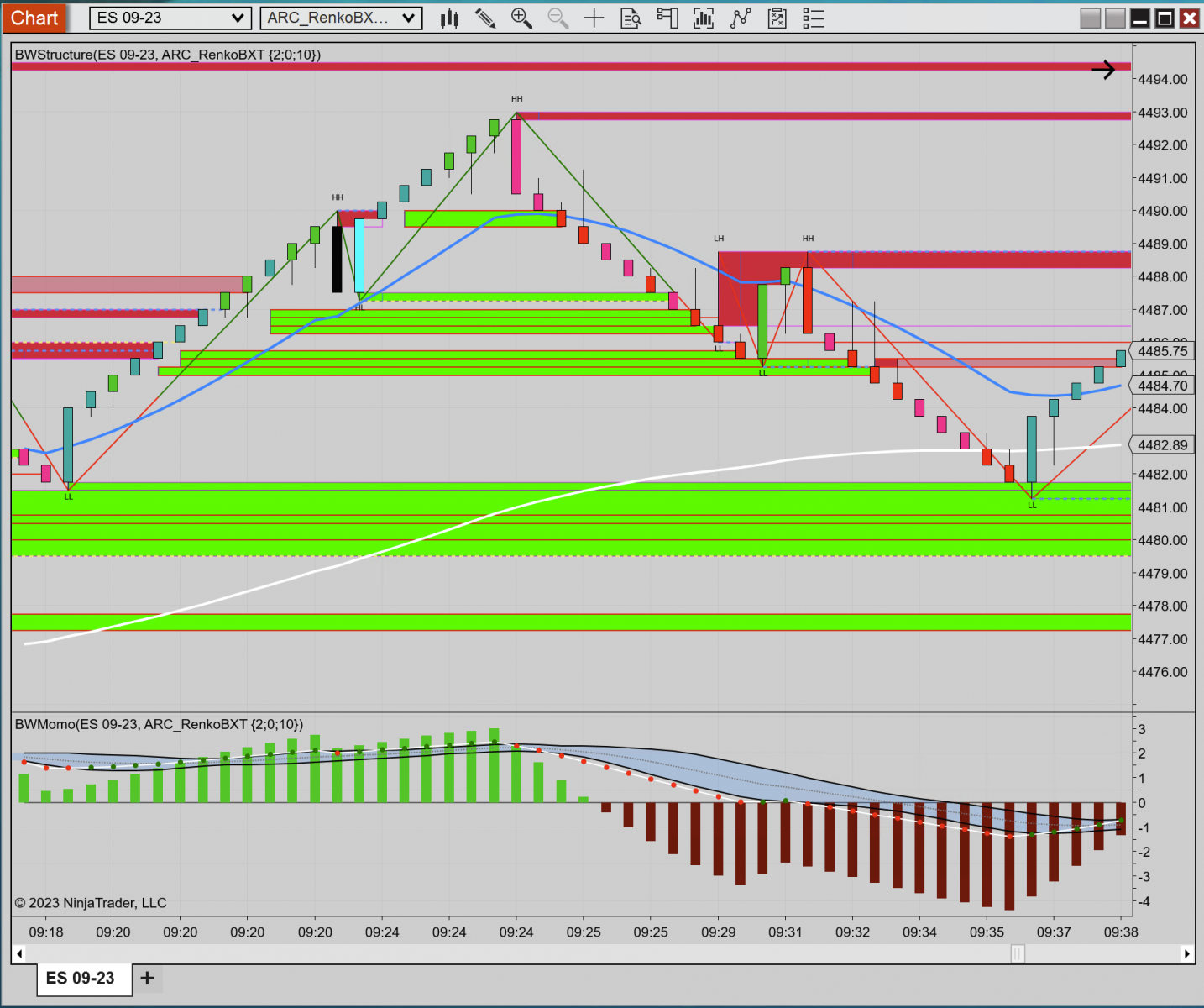The image size is (1204, 1008).
Task: Click the scrollbar left arrow
Action: tap(19, 953)
